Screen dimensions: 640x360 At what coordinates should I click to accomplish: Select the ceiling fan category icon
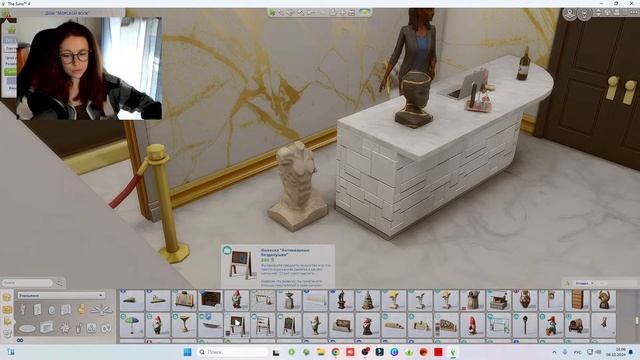tap(101, 310)
